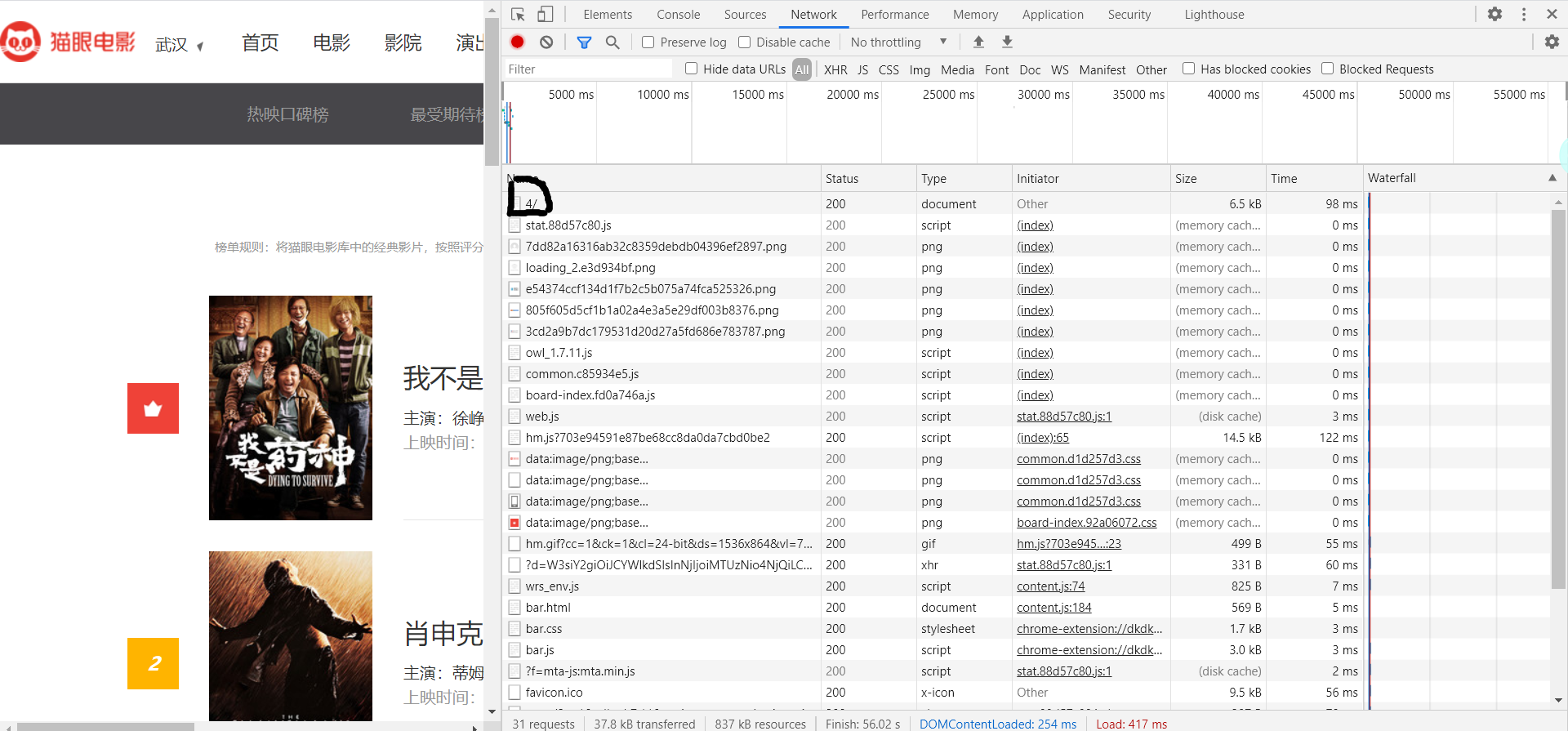
Task: Sort requests by Time column
Action: [x=1314, y=178]
